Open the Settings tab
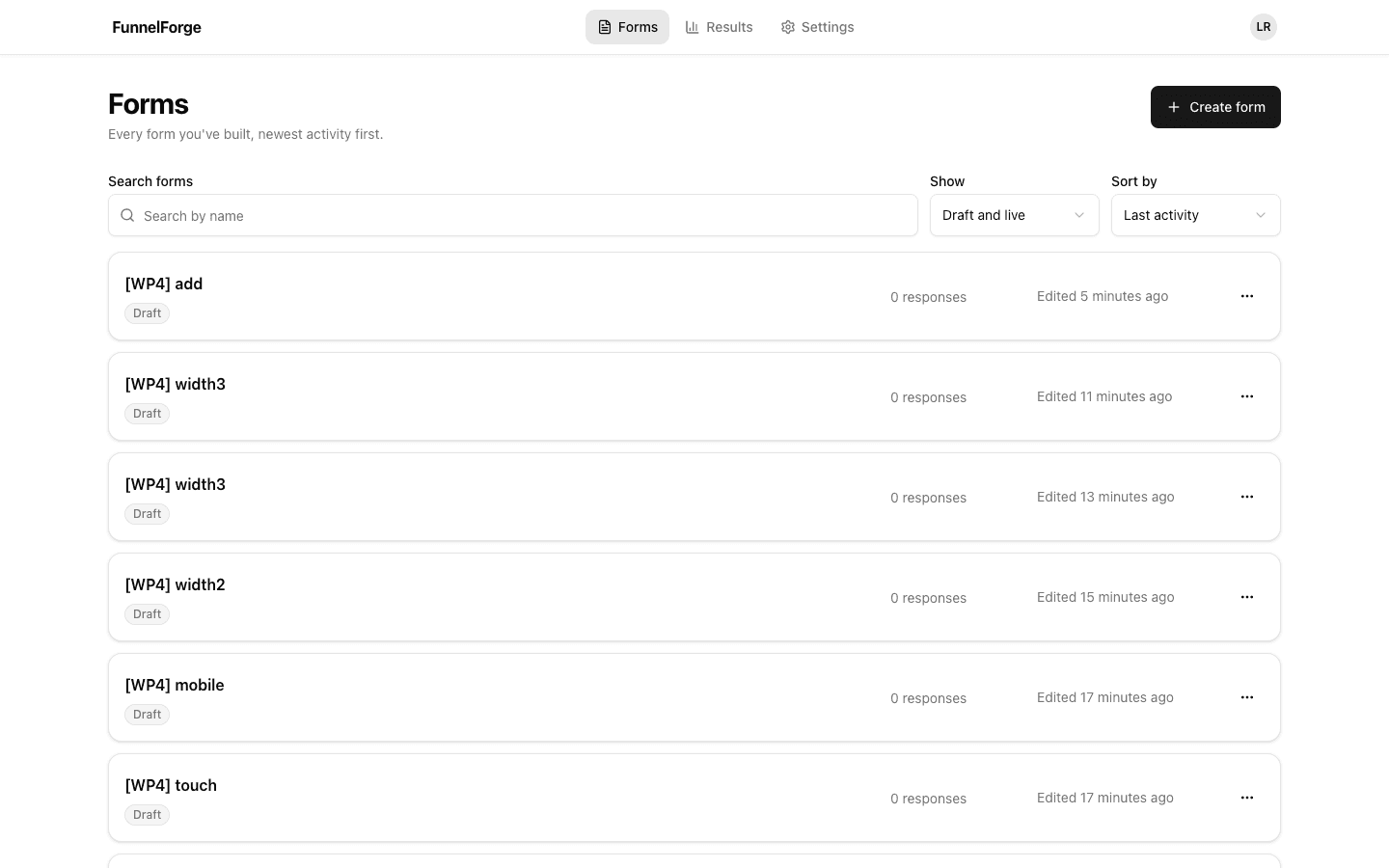Viewport: 1389px width, 868px height. pyautogui.click(x=817, y=27)
